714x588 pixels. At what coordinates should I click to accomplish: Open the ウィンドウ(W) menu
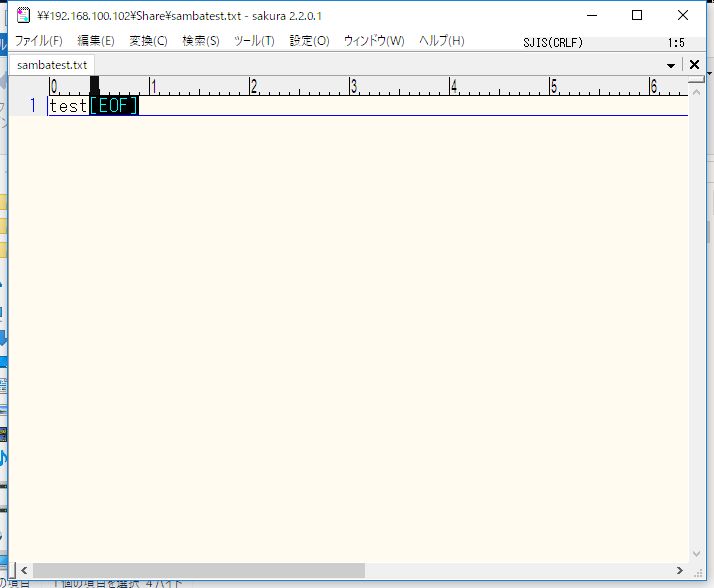(x=374, y=41)
